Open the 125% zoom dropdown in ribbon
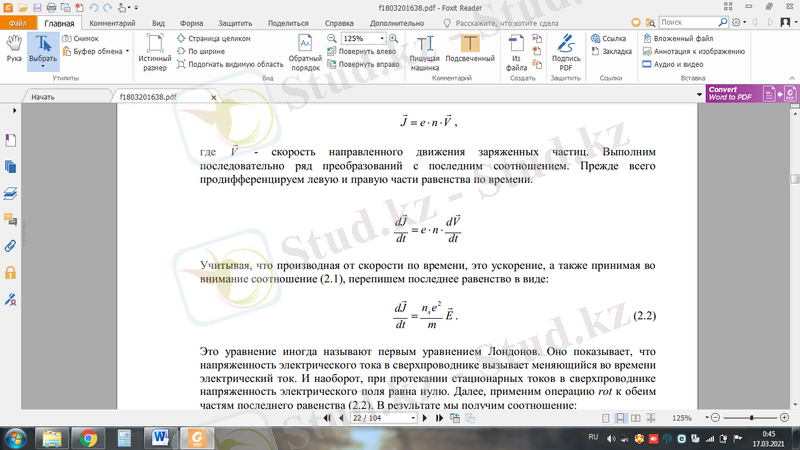 [382, 37]
